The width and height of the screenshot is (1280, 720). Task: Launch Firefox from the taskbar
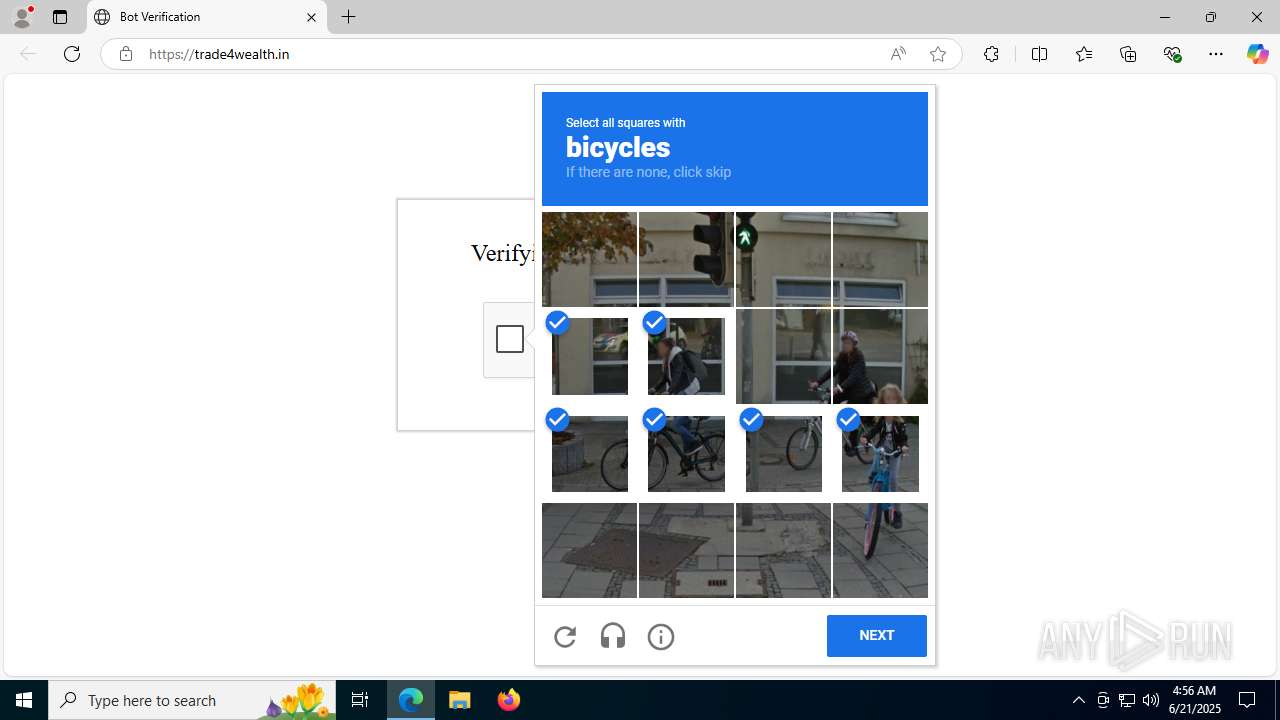click(509, 700)
